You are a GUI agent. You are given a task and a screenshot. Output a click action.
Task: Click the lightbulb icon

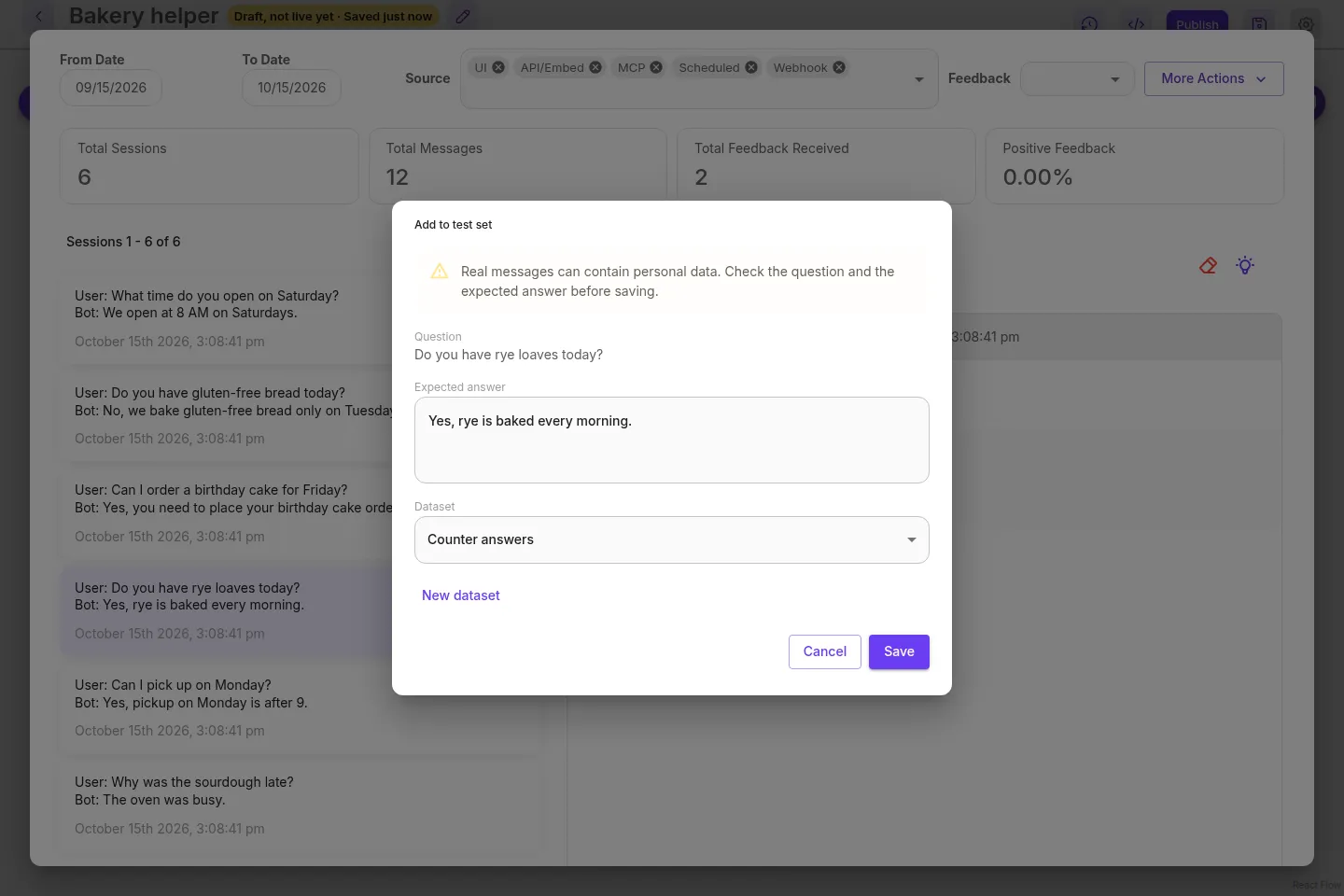(x=1245, y=266)
